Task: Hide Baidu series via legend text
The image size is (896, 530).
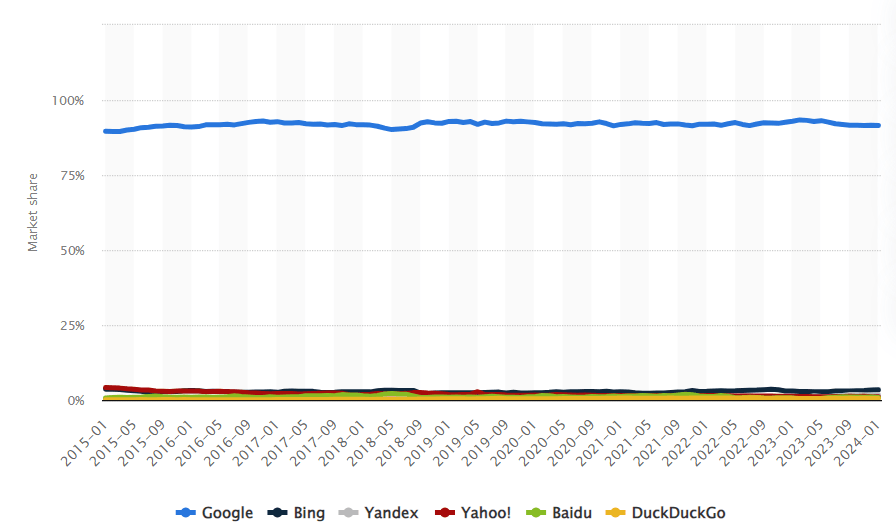Action: 572,513
